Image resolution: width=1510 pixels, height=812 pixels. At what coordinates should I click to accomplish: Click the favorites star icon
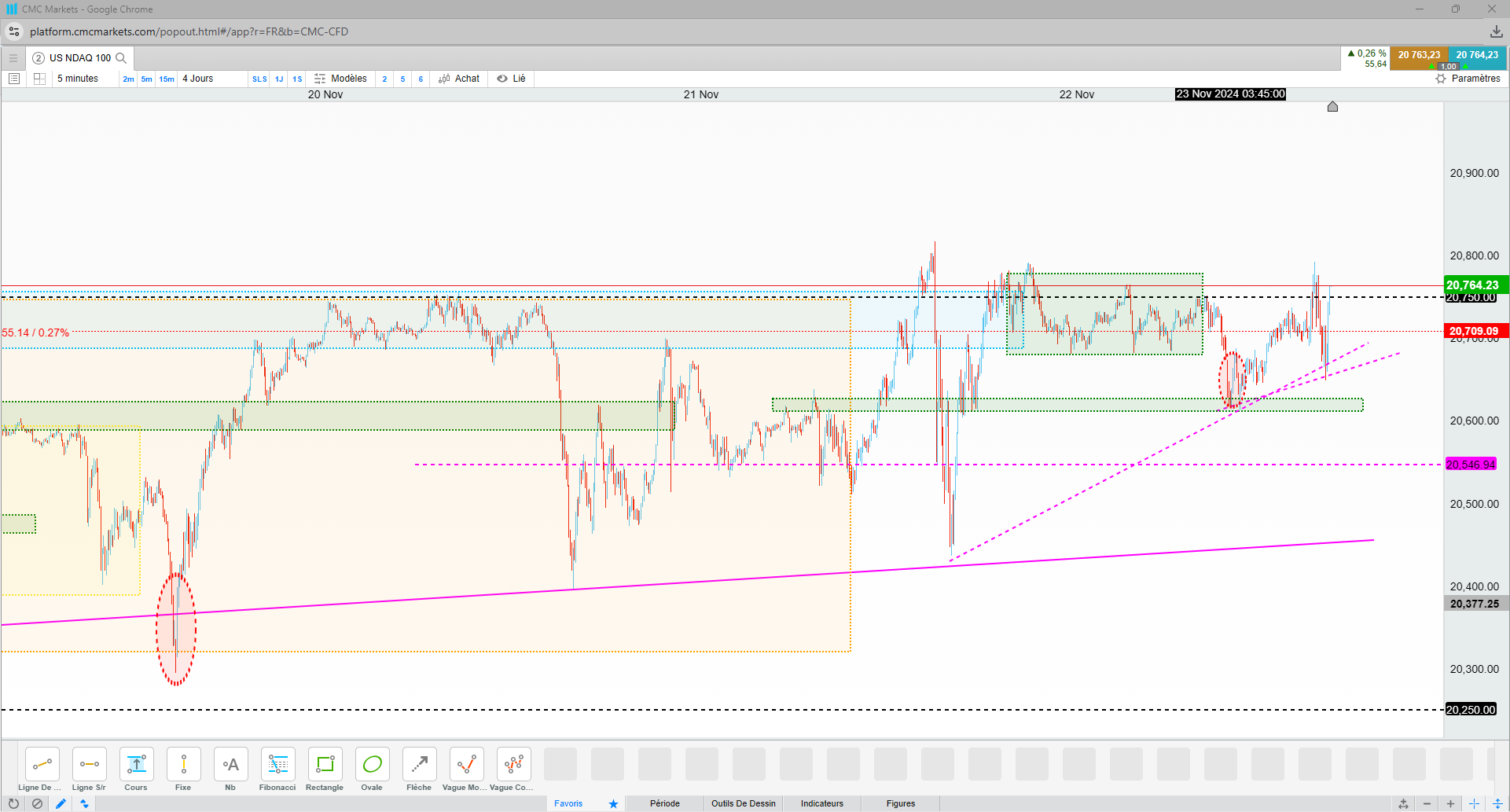coord(613,803)
